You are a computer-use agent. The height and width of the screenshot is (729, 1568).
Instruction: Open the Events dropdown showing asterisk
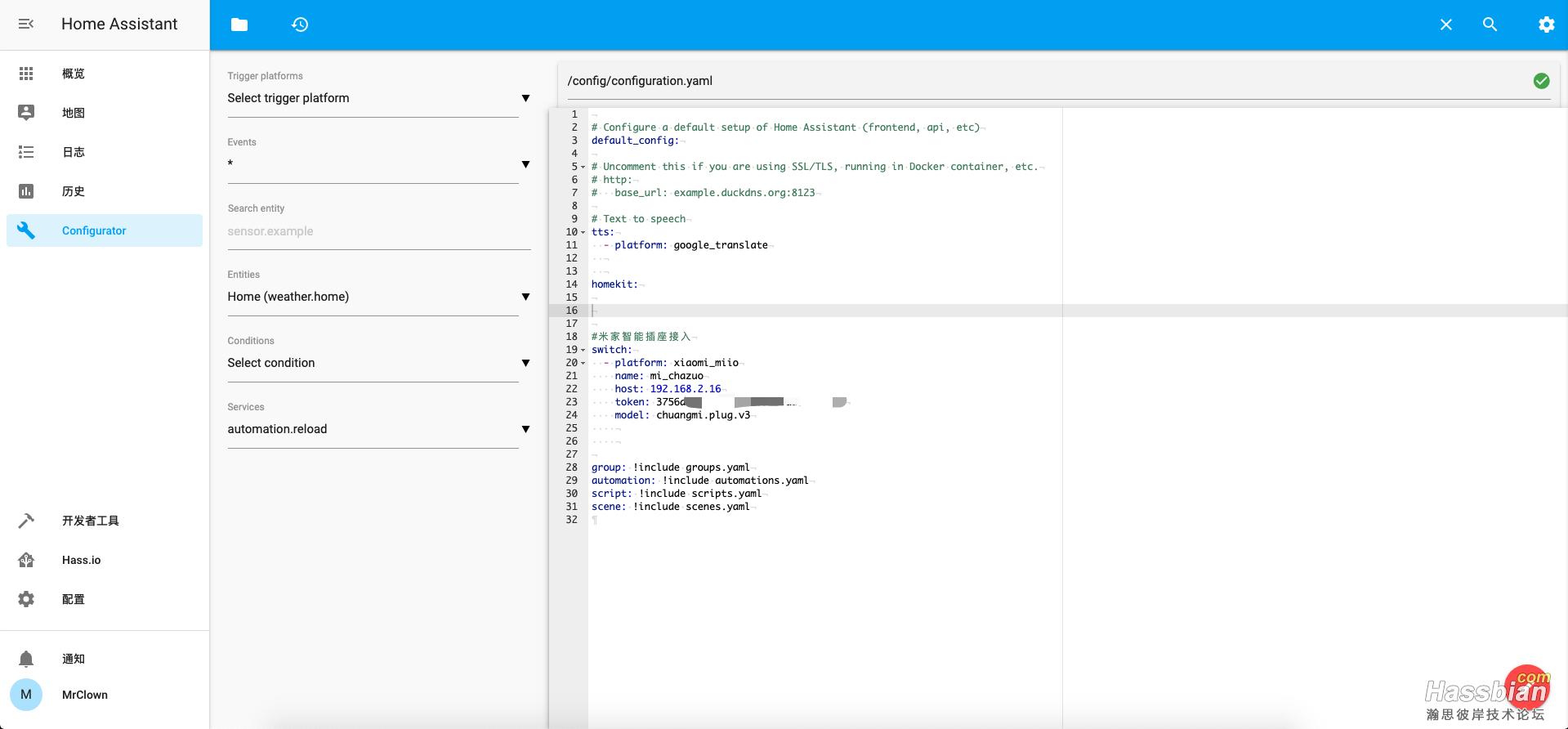point(379,164)
